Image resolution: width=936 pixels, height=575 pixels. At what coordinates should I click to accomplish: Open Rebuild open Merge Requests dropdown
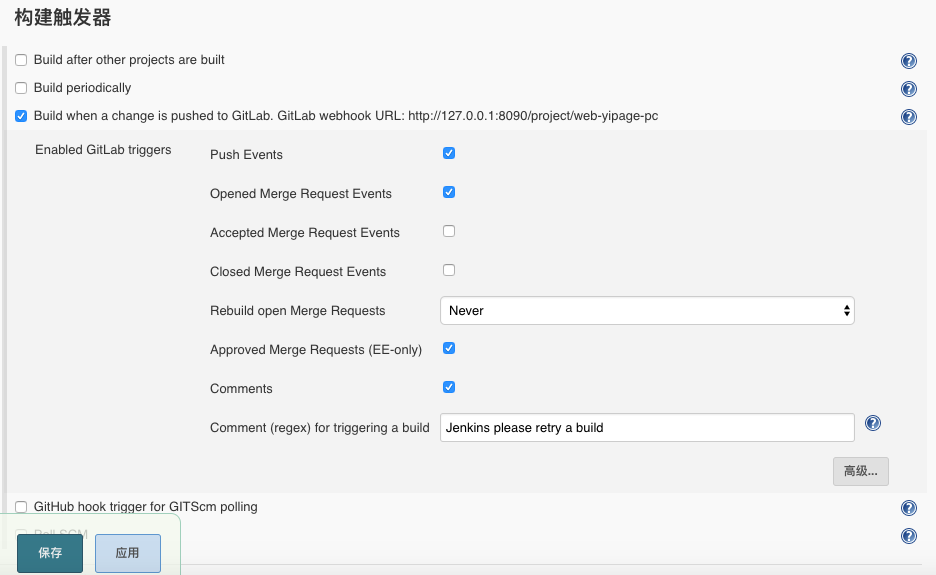pyautogui.click(x=647, y=310)
